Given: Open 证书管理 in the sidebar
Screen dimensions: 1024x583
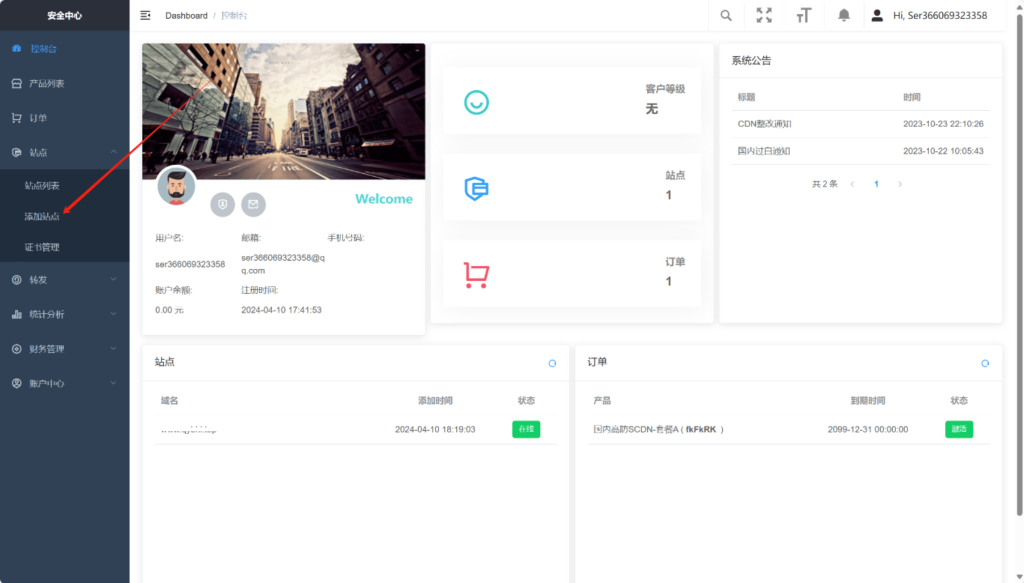Looking at the screenshot, I should pyautogui.click(x=42, y=247).
